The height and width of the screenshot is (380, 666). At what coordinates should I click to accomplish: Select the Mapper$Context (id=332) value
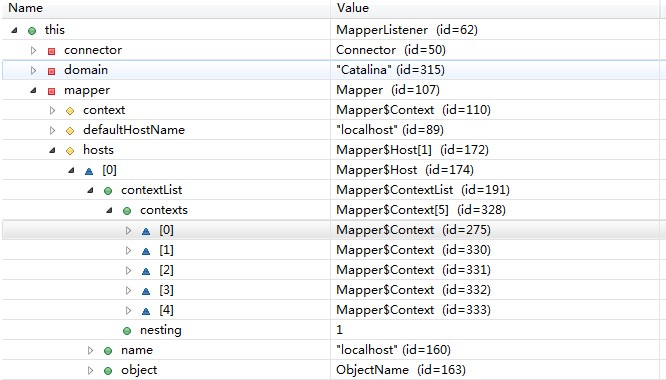tap(413, 290)
